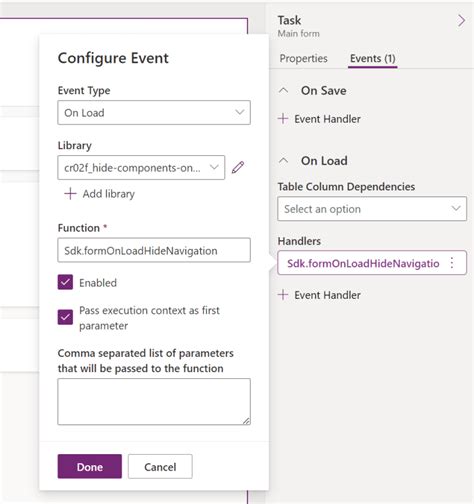This screenshot has width=474, height=504.
Task: Collapse the Task pane with right chevron
Action: (461, 21)
